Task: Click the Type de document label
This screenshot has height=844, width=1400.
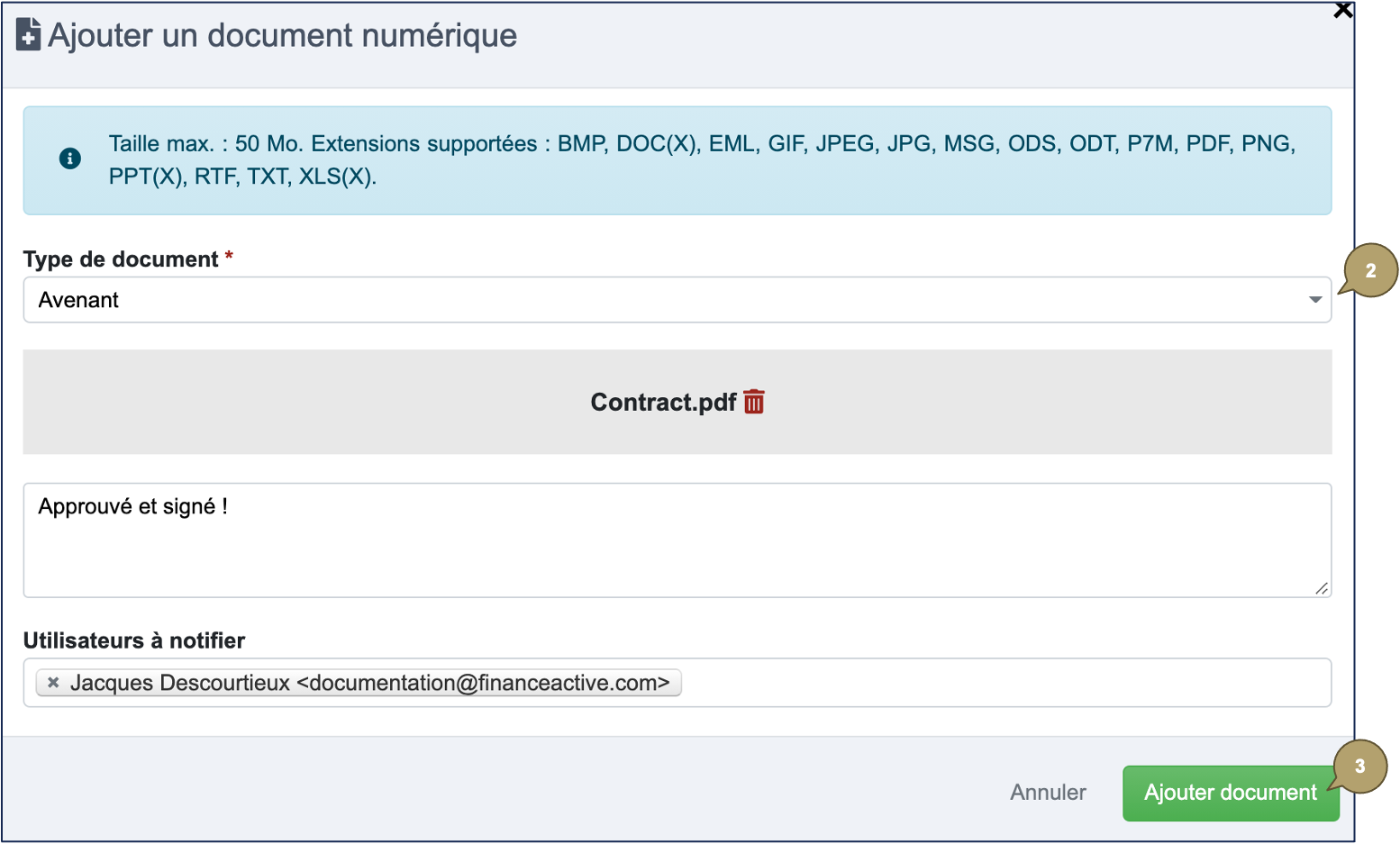Action: (121, 259)
